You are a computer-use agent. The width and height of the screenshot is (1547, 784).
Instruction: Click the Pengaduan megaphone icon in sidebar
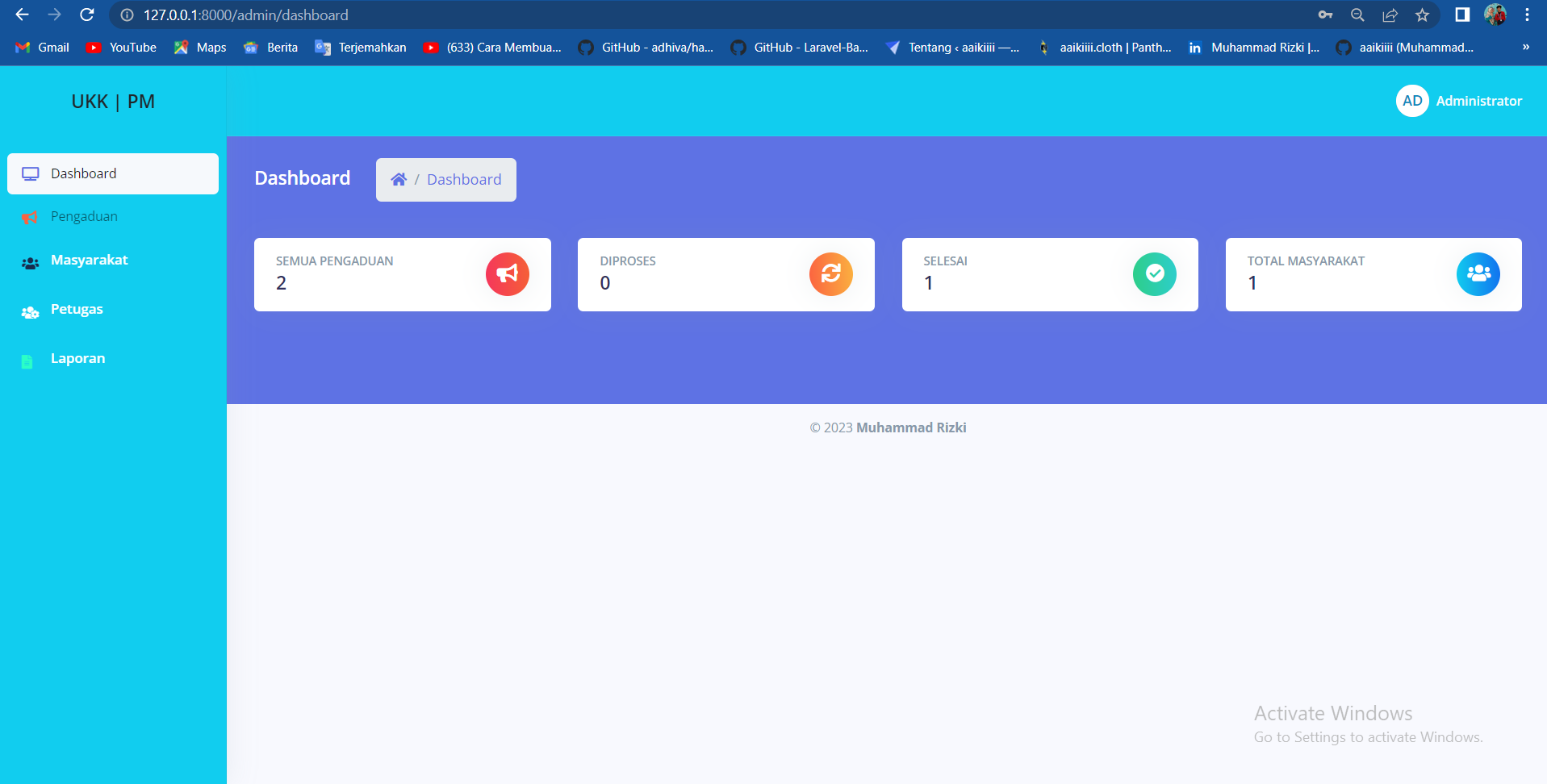(30, 217)
